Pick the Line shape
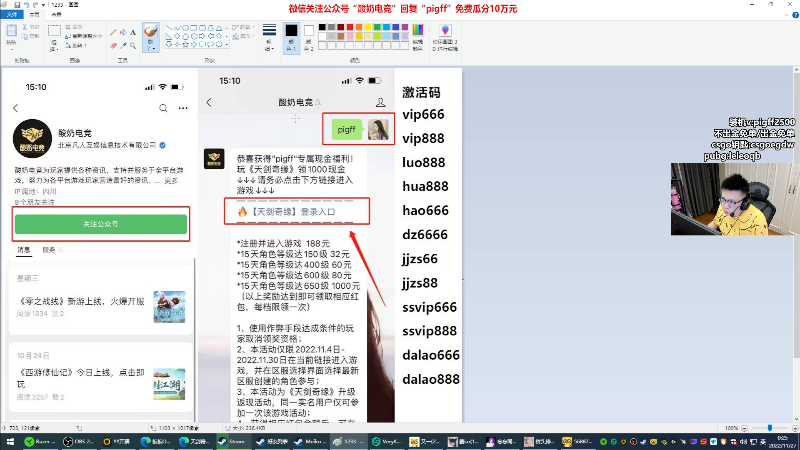This screenshot has width=800, height=450. [168, 28]
